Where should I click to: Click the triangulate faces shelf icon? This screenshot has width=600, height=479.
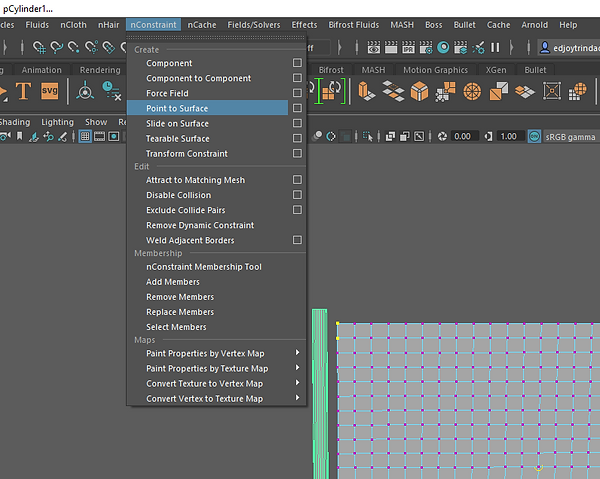tap(499, 91)
